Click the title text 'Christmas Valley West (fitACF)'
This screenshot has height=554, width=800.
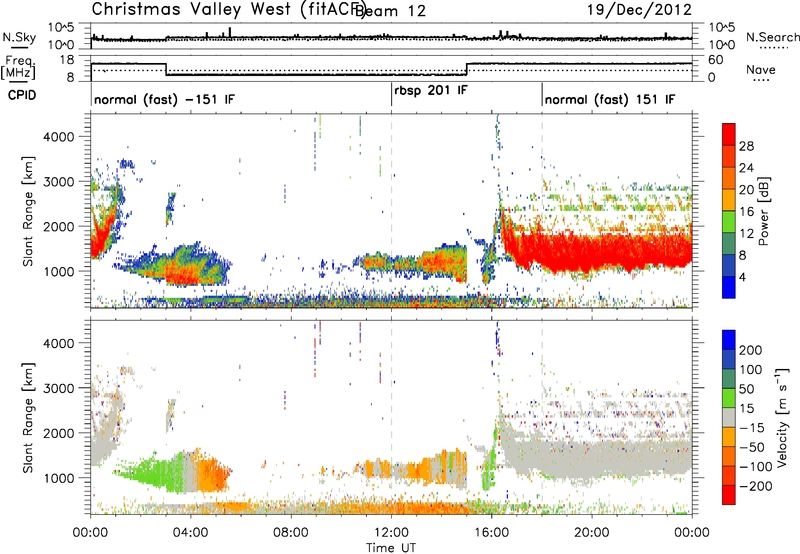(229, 10)
